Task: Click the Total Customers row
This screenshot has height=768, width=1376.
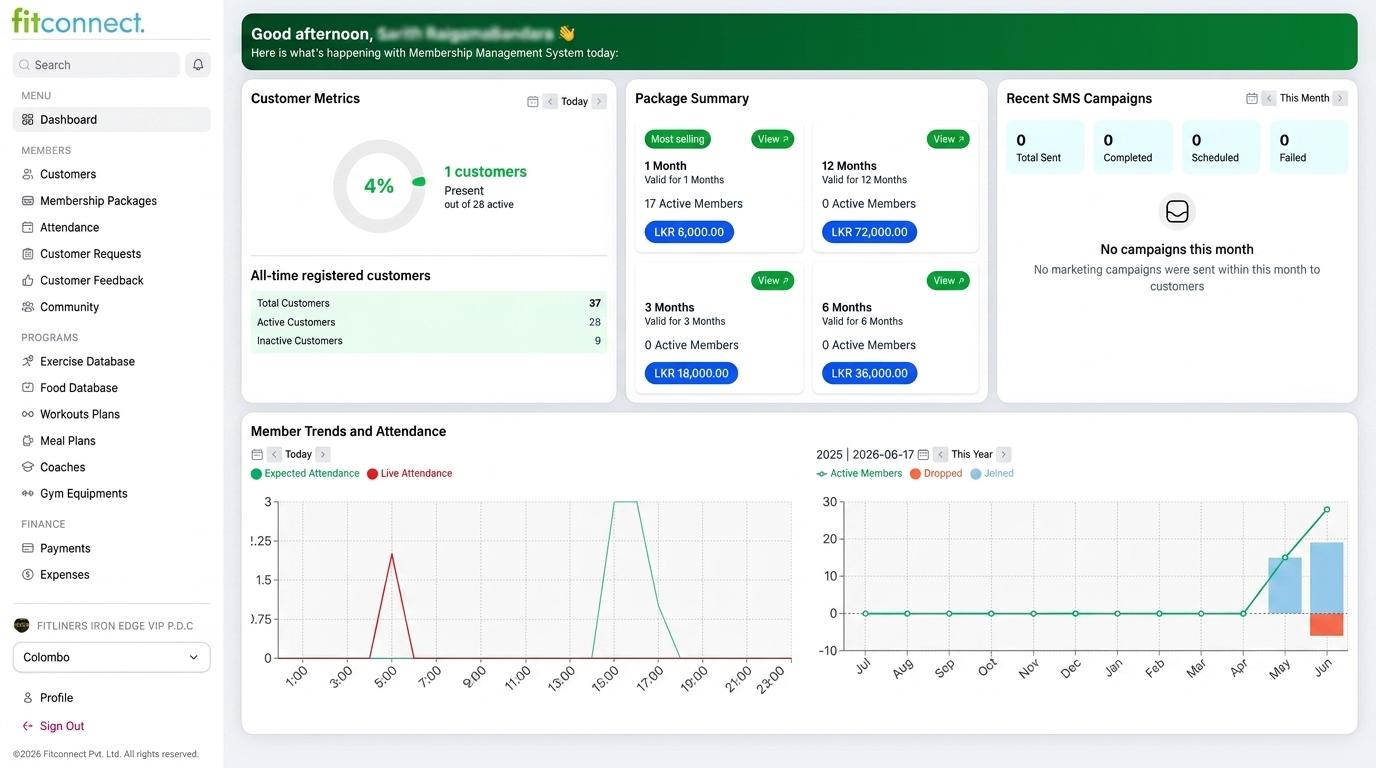Action: click(x=429, y=303)
